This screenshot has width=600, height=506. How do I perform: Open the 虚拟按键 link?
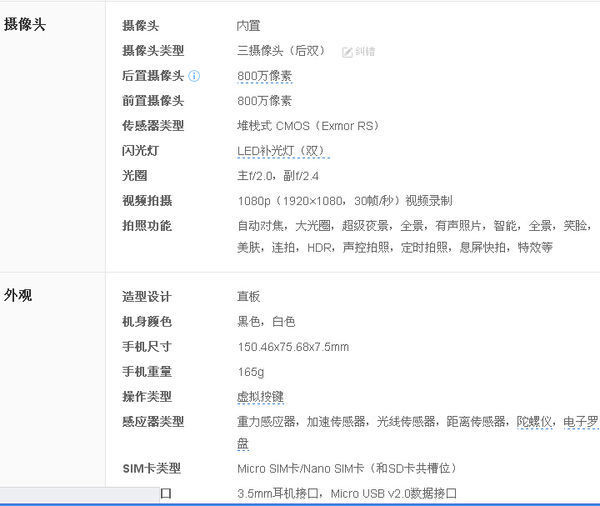click(260, 397)
